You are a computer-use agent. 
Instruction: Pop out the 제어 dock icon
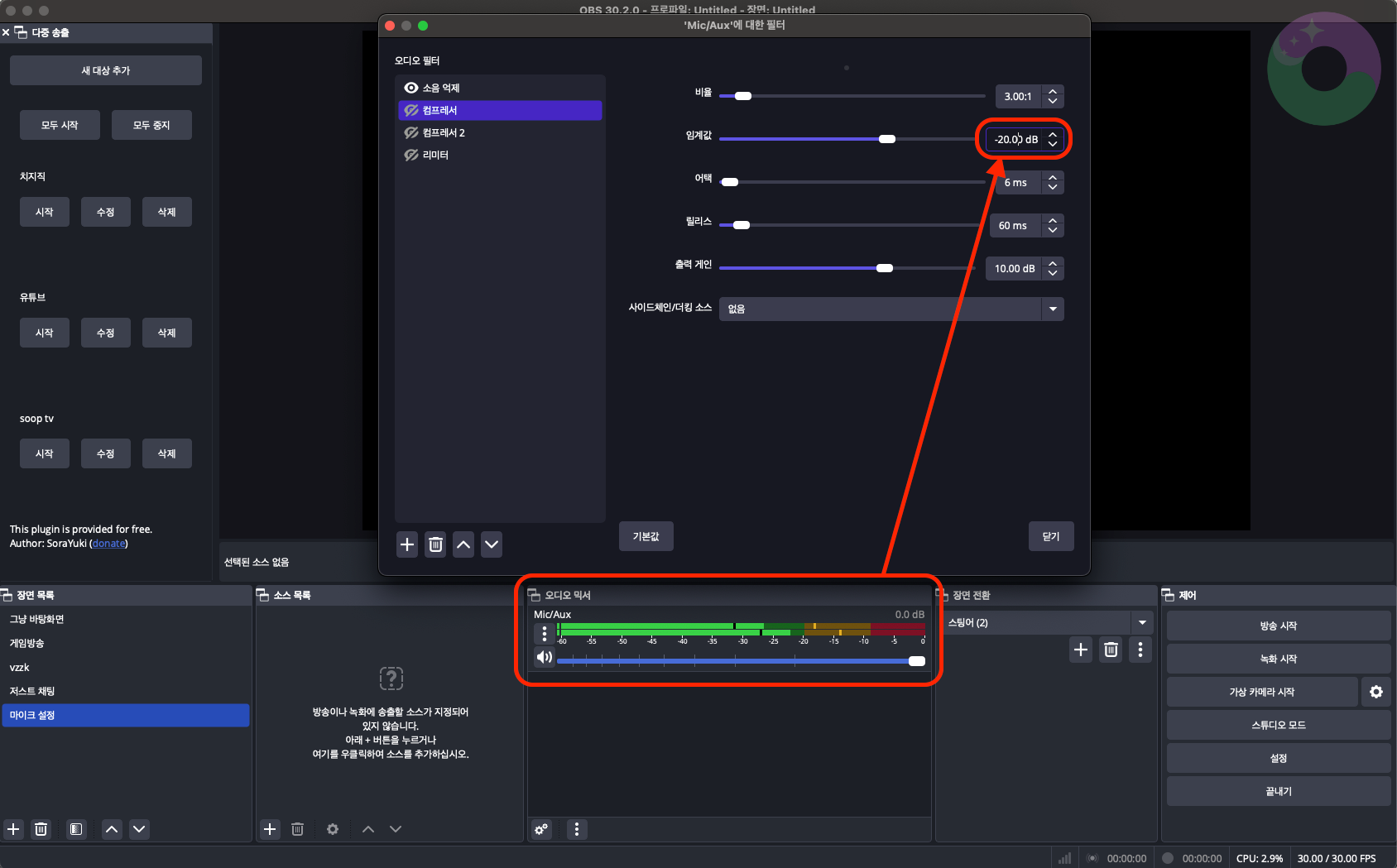(1168, 595)
